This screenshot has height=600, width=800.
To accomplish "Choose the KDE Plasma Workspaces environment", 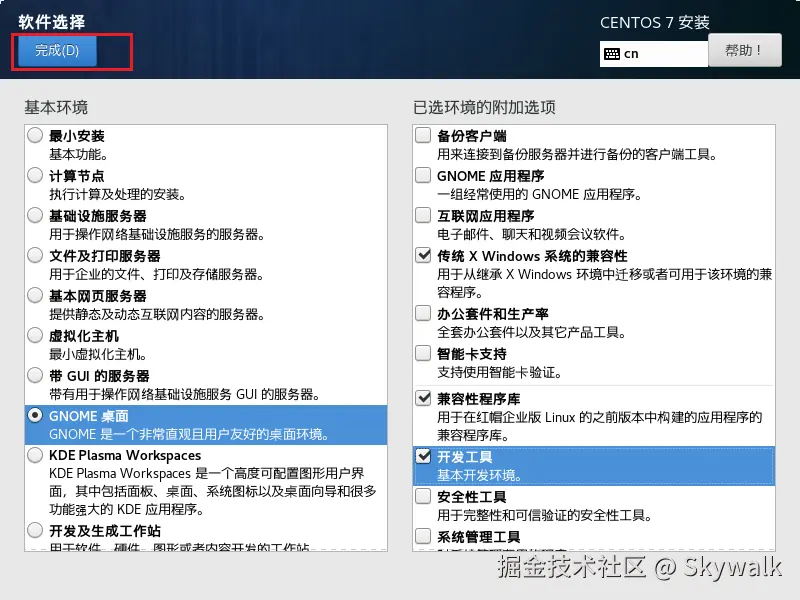I will (x=35, y=455).
